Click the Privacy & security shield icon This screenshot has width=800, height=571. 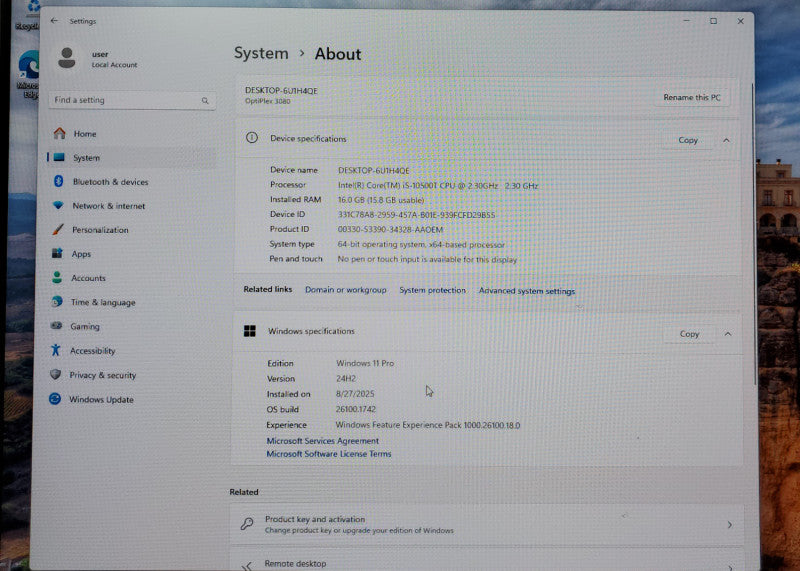(x=55, y=375)
